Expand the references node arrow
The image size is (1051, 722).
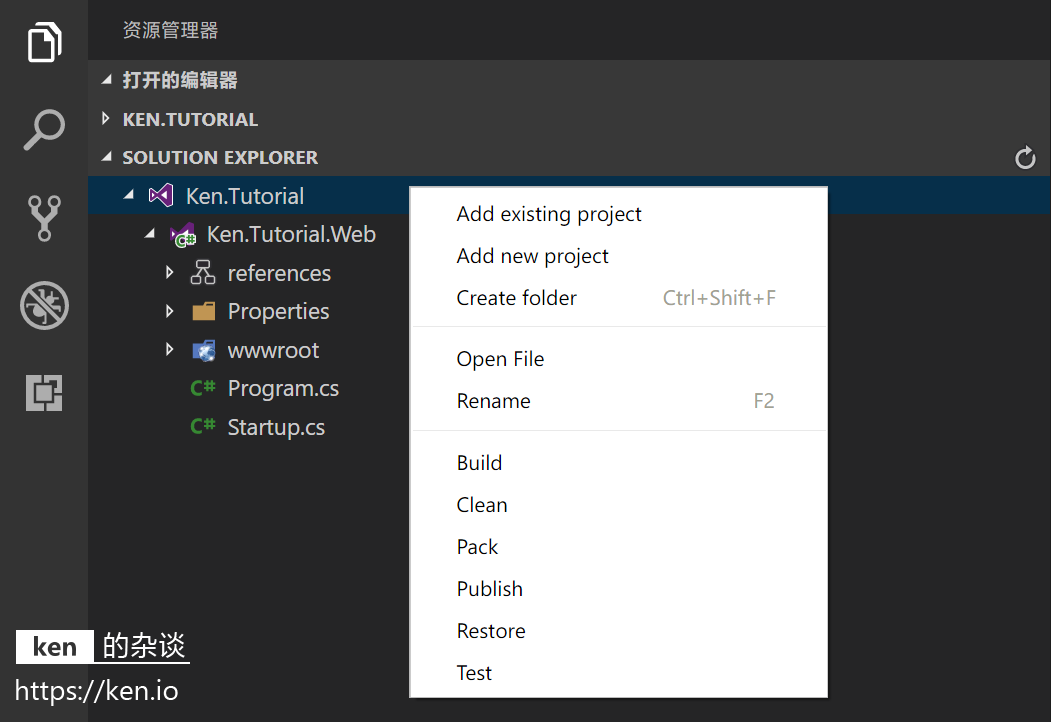tap(170, 272)
